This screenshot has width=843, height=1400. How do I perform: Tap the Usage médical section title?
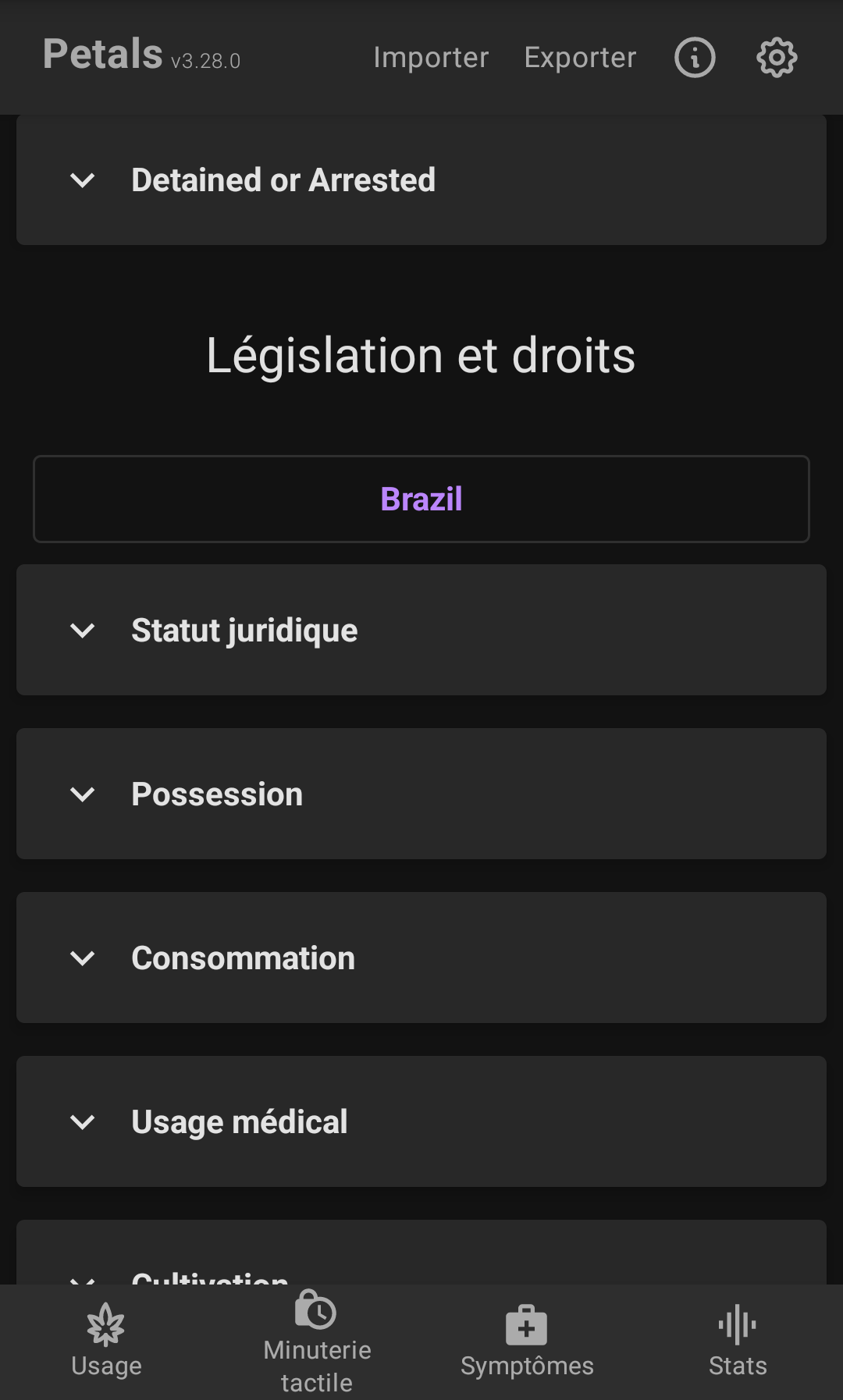[x=240, y=1122]
